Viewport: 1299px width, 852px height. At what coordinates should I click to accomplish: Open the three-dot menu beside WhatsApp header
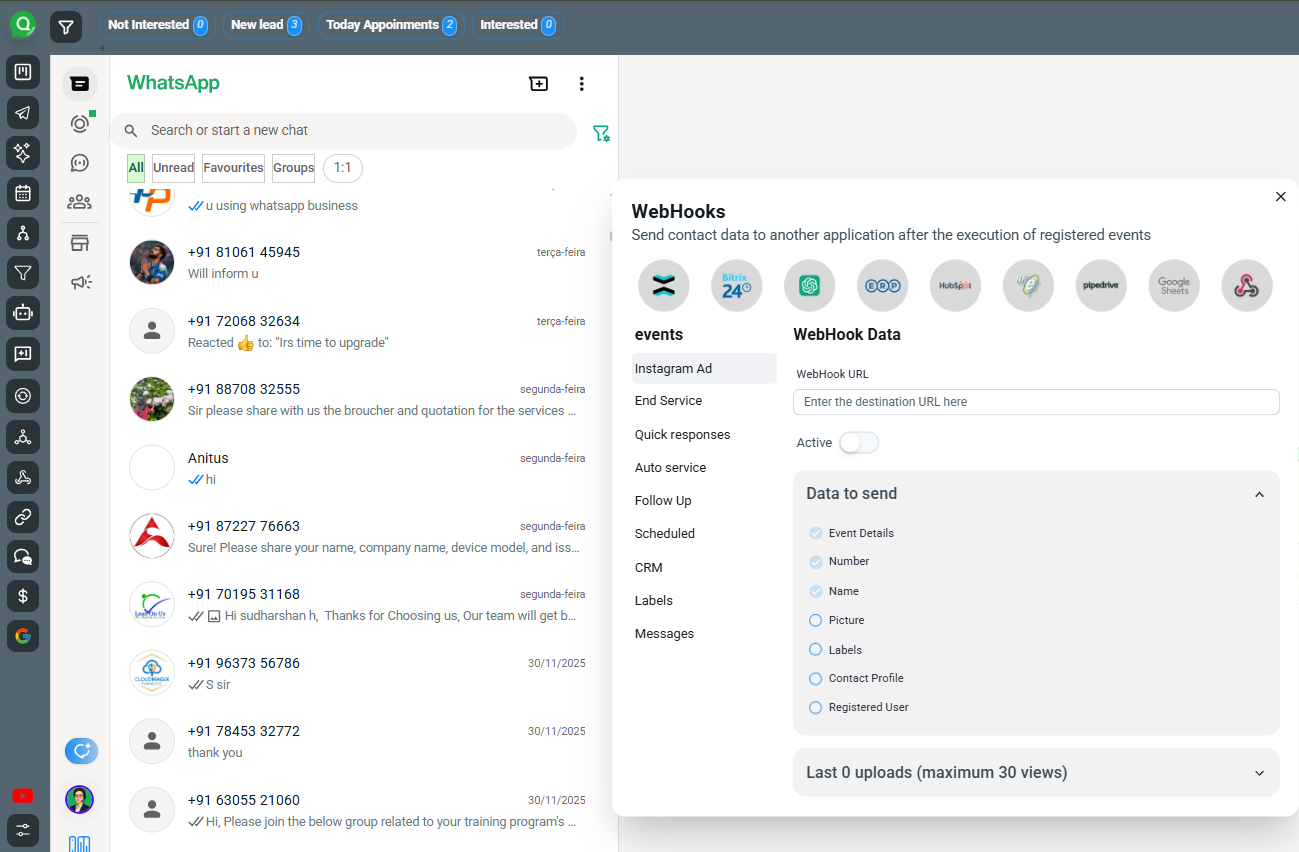(581, 84)
